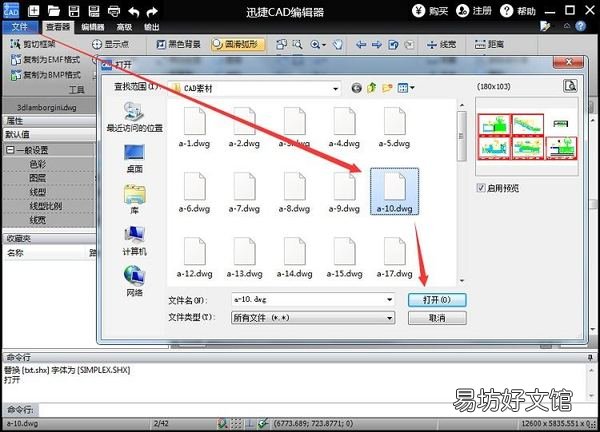Click the New file icon in title bar
The width and height of the screenshot is (600, 432).
[x=34, y=11]
